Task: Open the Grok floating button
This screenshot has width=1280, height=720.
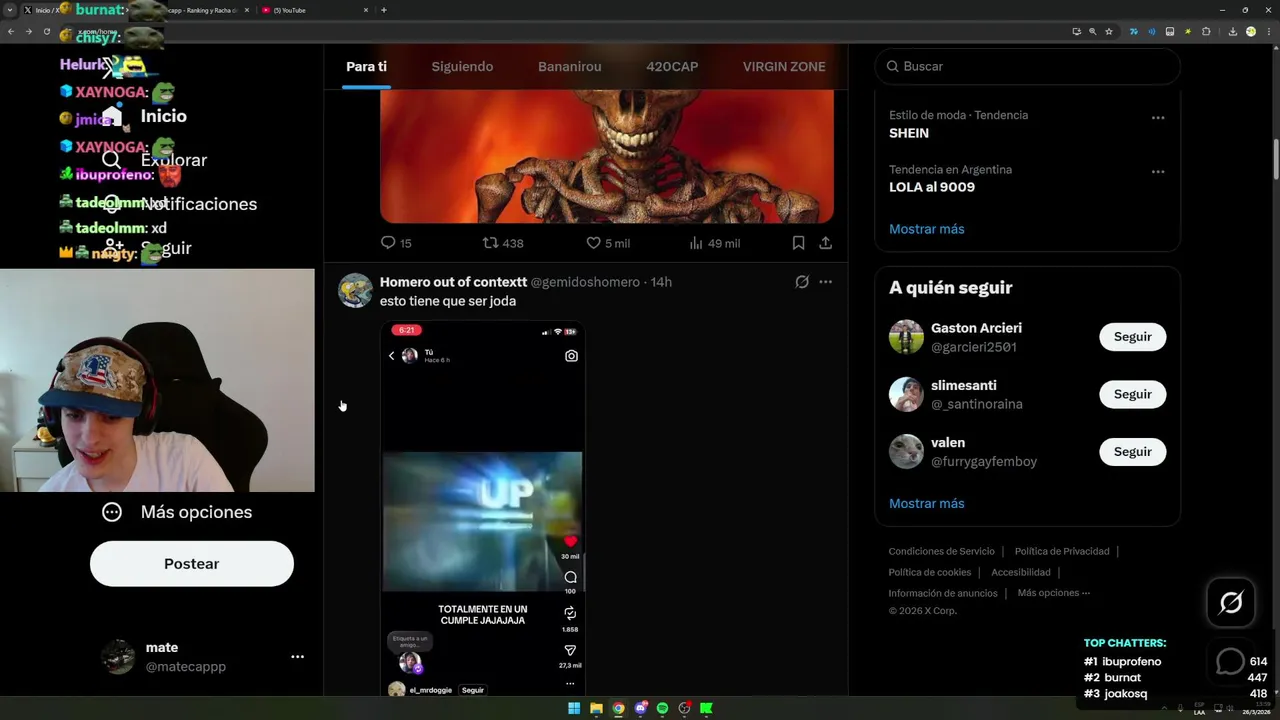Action: (1231, 602)
